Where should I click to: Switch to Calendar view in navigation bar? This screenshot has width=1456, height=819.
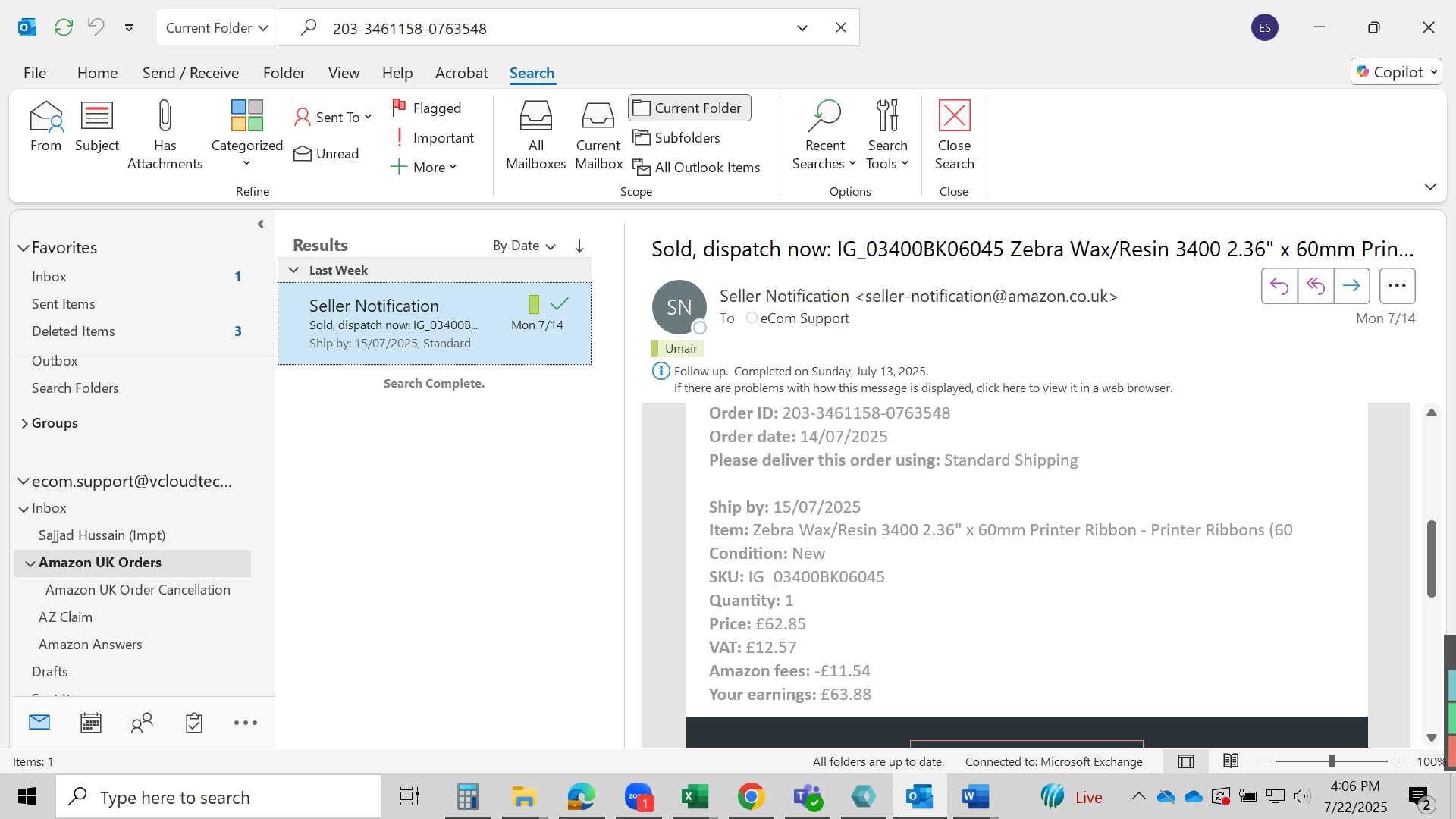[91, 723]
